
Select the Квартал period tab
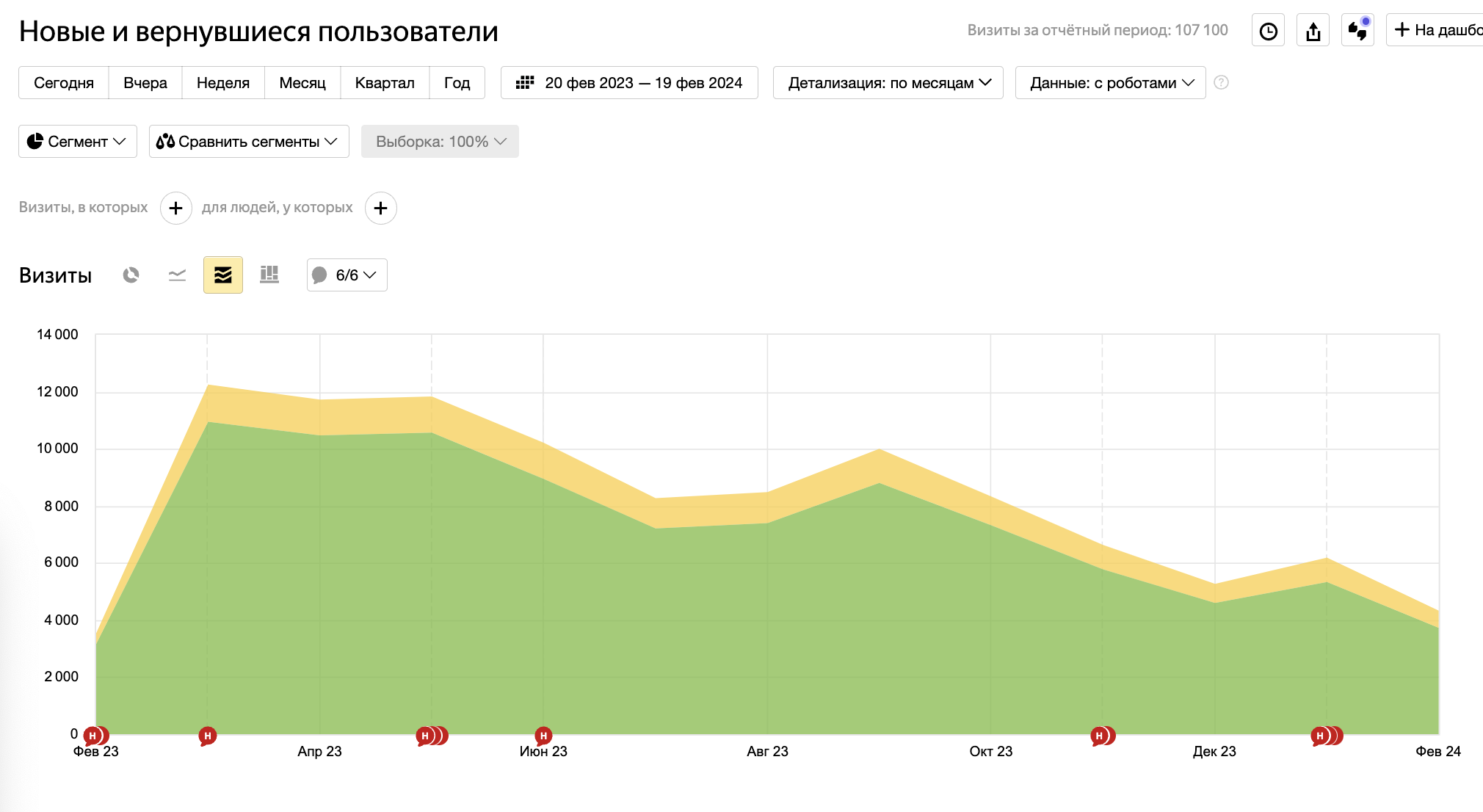[x=385, y=82]
